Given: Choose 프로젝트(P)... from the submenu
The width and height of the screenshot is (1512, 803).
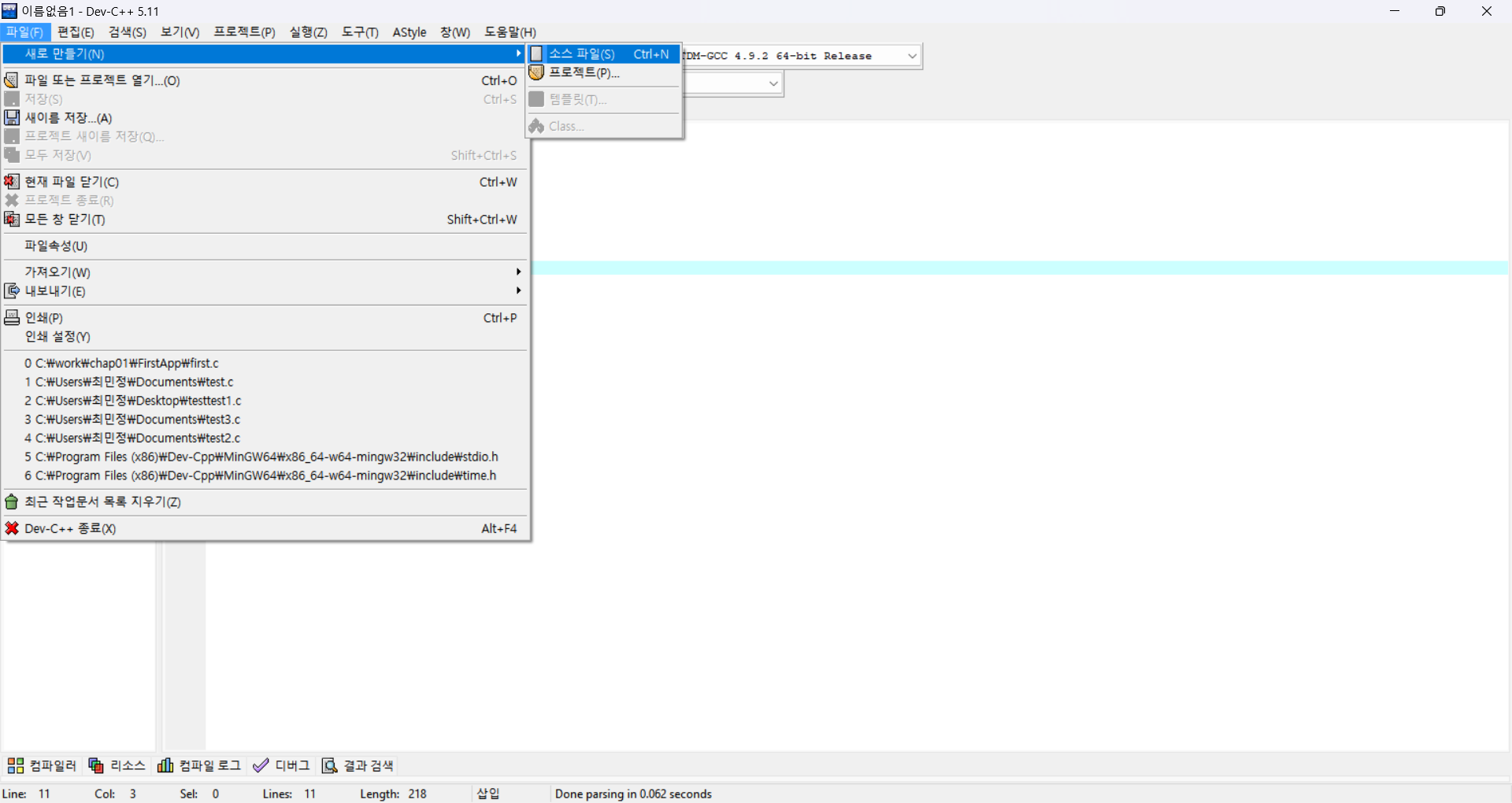Looking at the screenshot, I should (x=603, y=72).
